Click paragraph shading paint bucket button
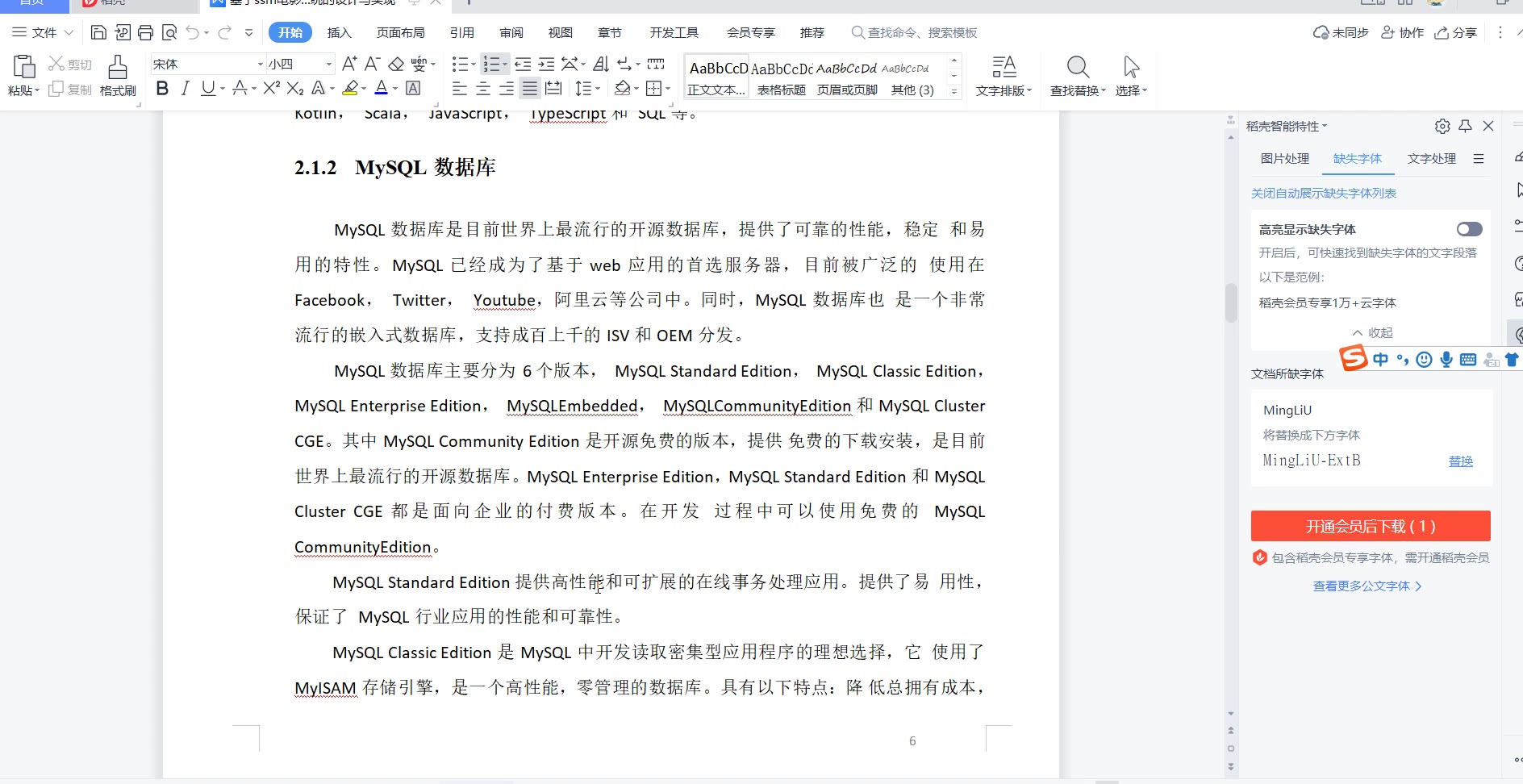 621,88
